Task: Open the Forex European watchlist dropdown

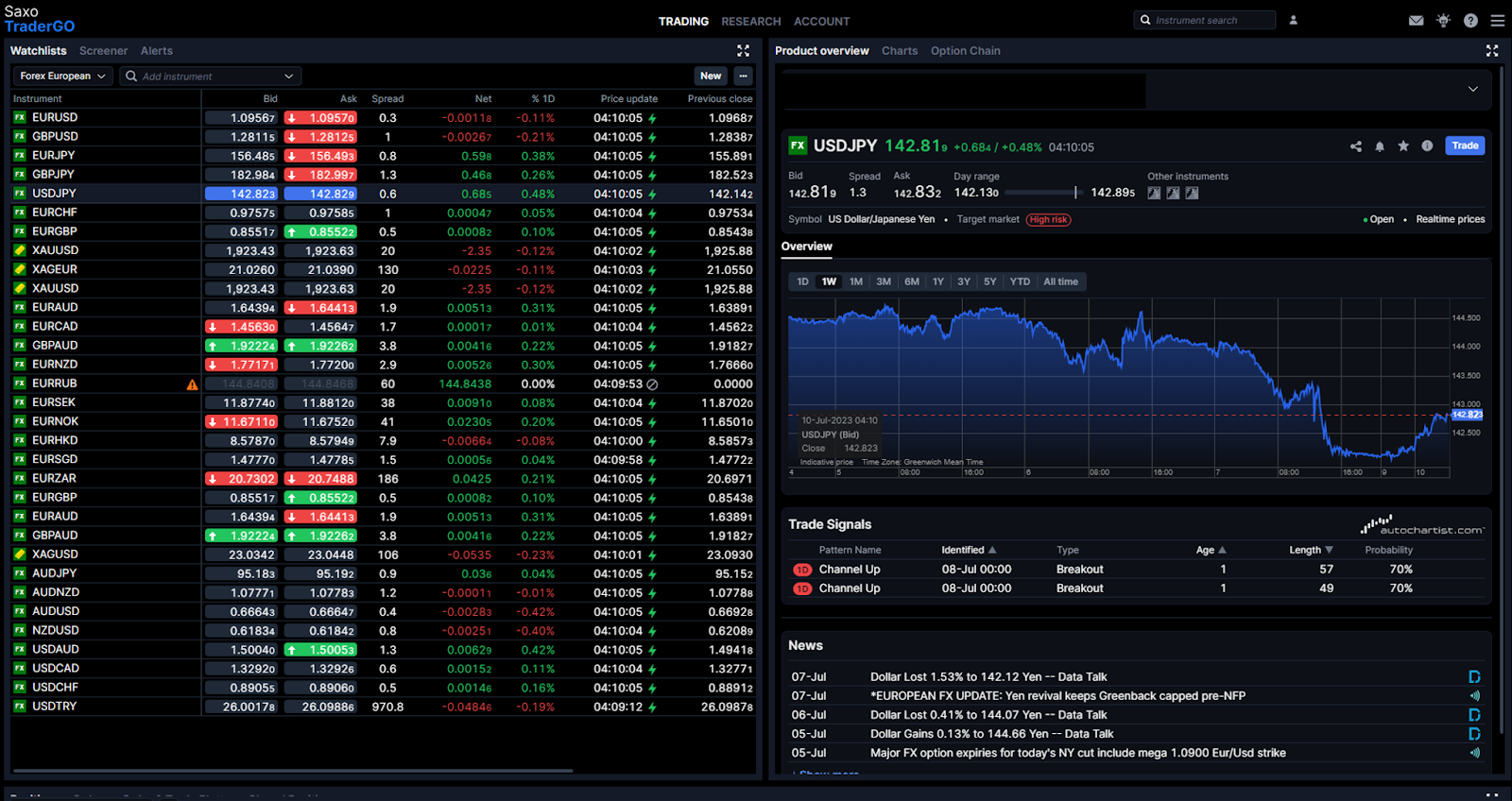Action: [x=62, y=77]
